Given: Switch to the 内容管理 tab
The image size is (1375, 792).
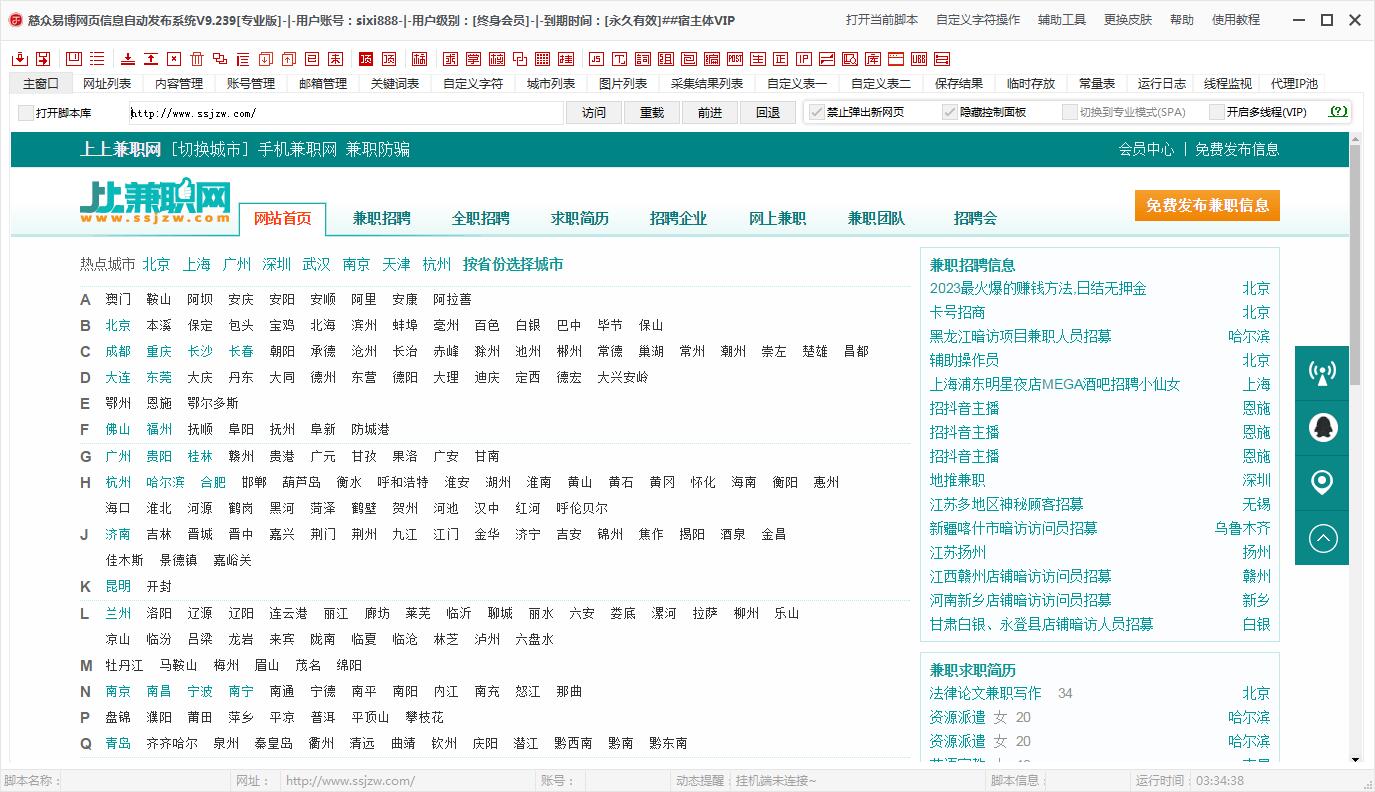Looking at the screenshot, I should point(179,84).
